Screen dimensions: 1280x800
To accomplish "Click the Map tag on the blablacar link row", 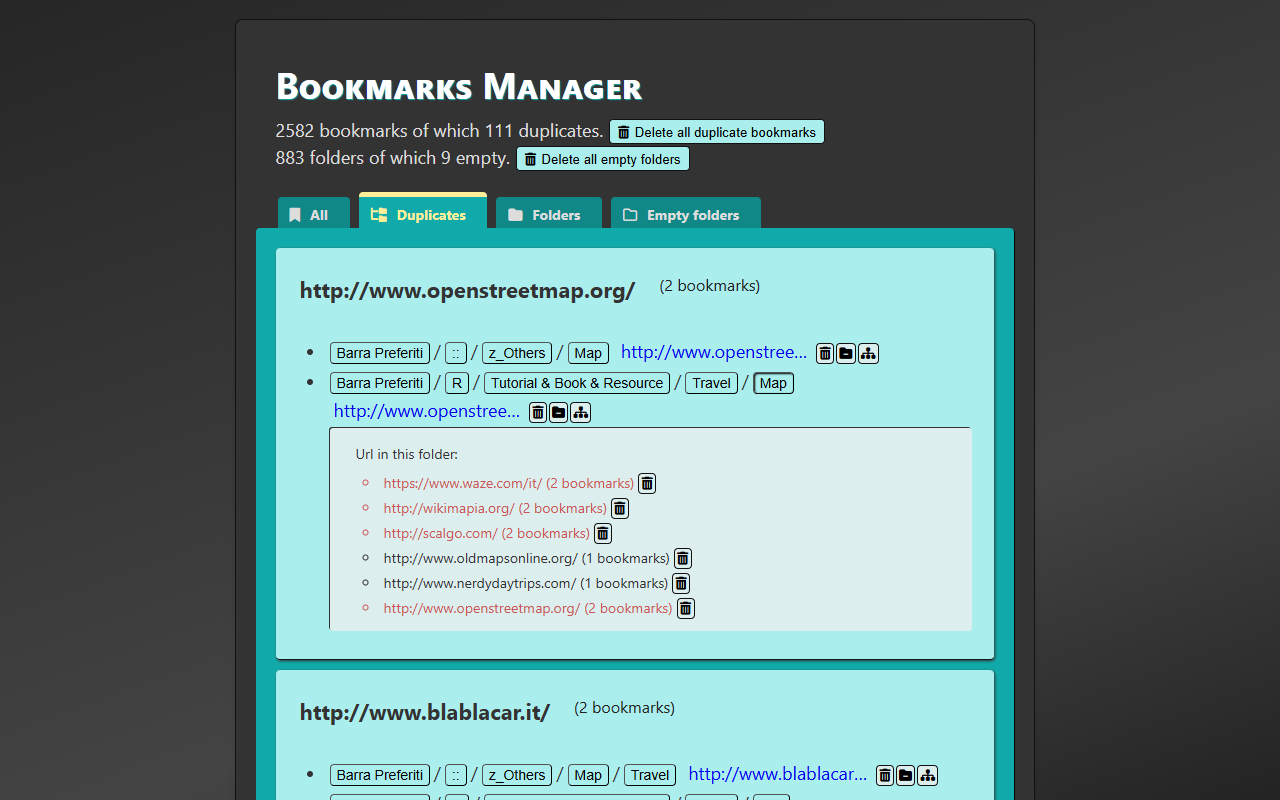I will pyautogui.click(x=588, y=775).
